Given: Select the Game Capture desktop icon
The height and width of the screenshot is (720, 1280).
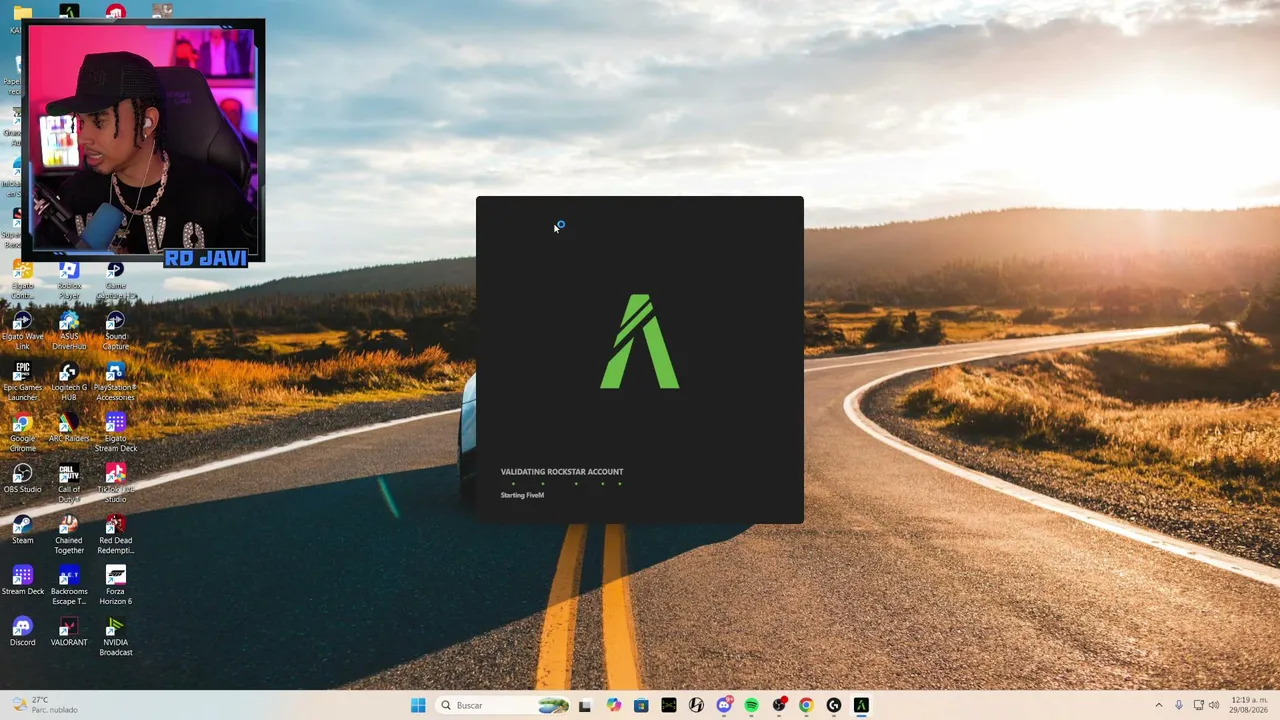Looking at the screenshot, I should coord(116,281).
